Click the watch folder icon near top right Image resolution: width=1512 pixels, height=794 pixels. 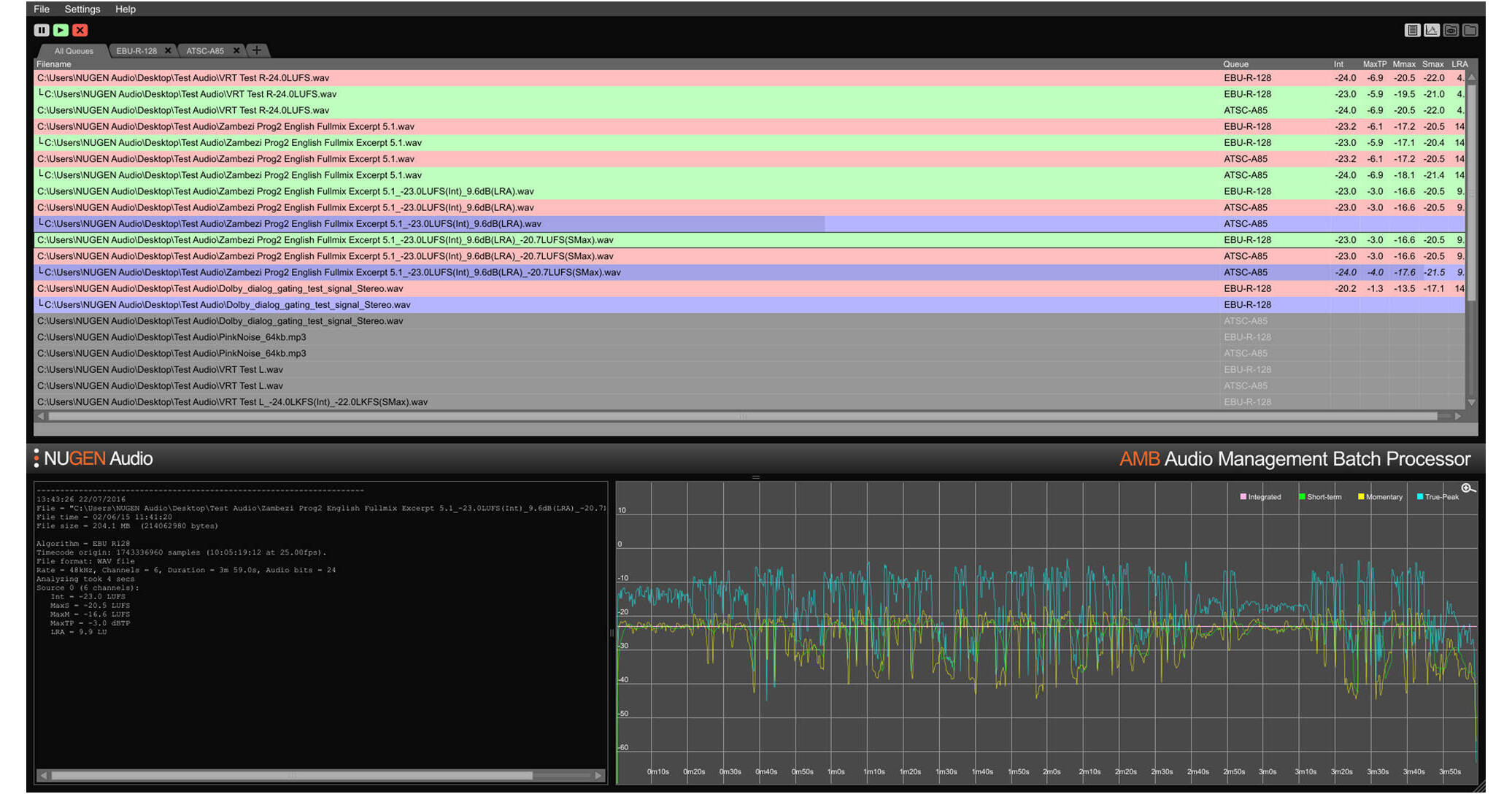[1451, 30]
